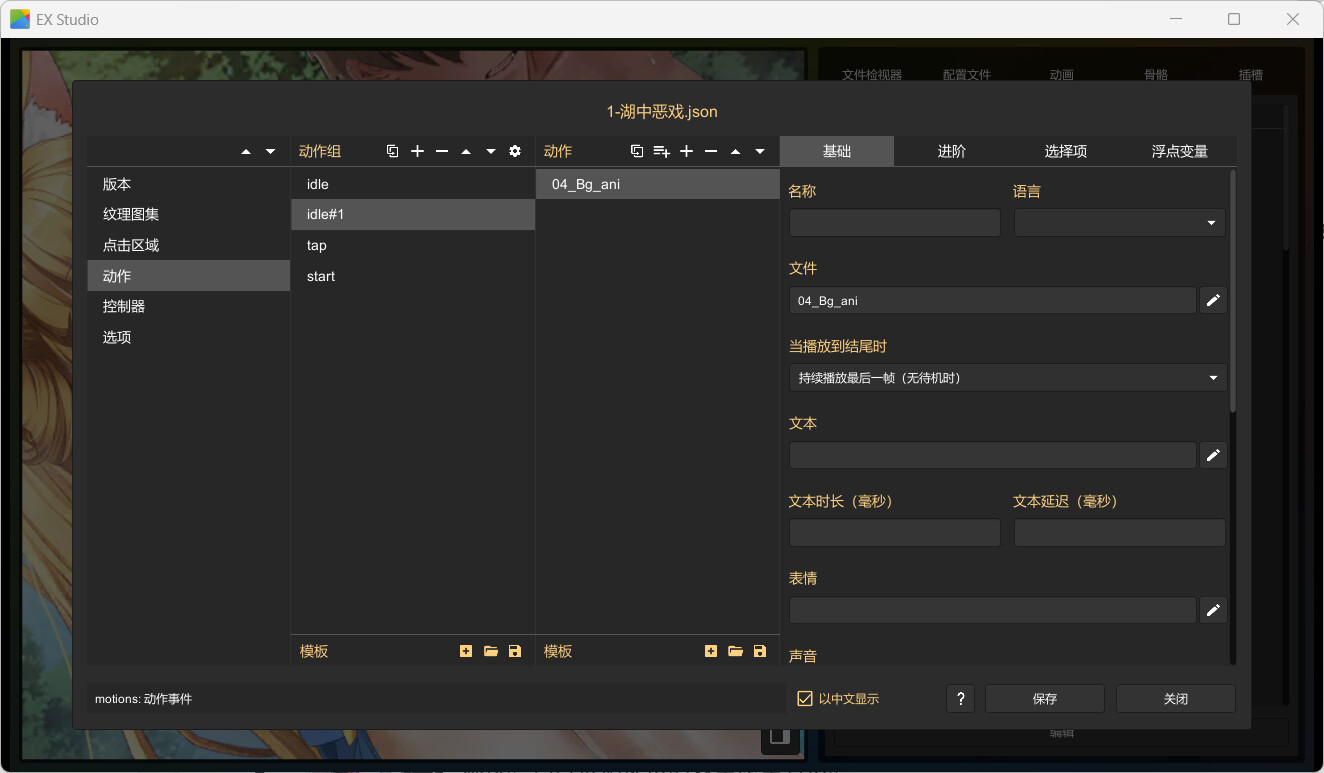
Task: Remove the 动作组 entry with minus icon
Action: point(441,151)
